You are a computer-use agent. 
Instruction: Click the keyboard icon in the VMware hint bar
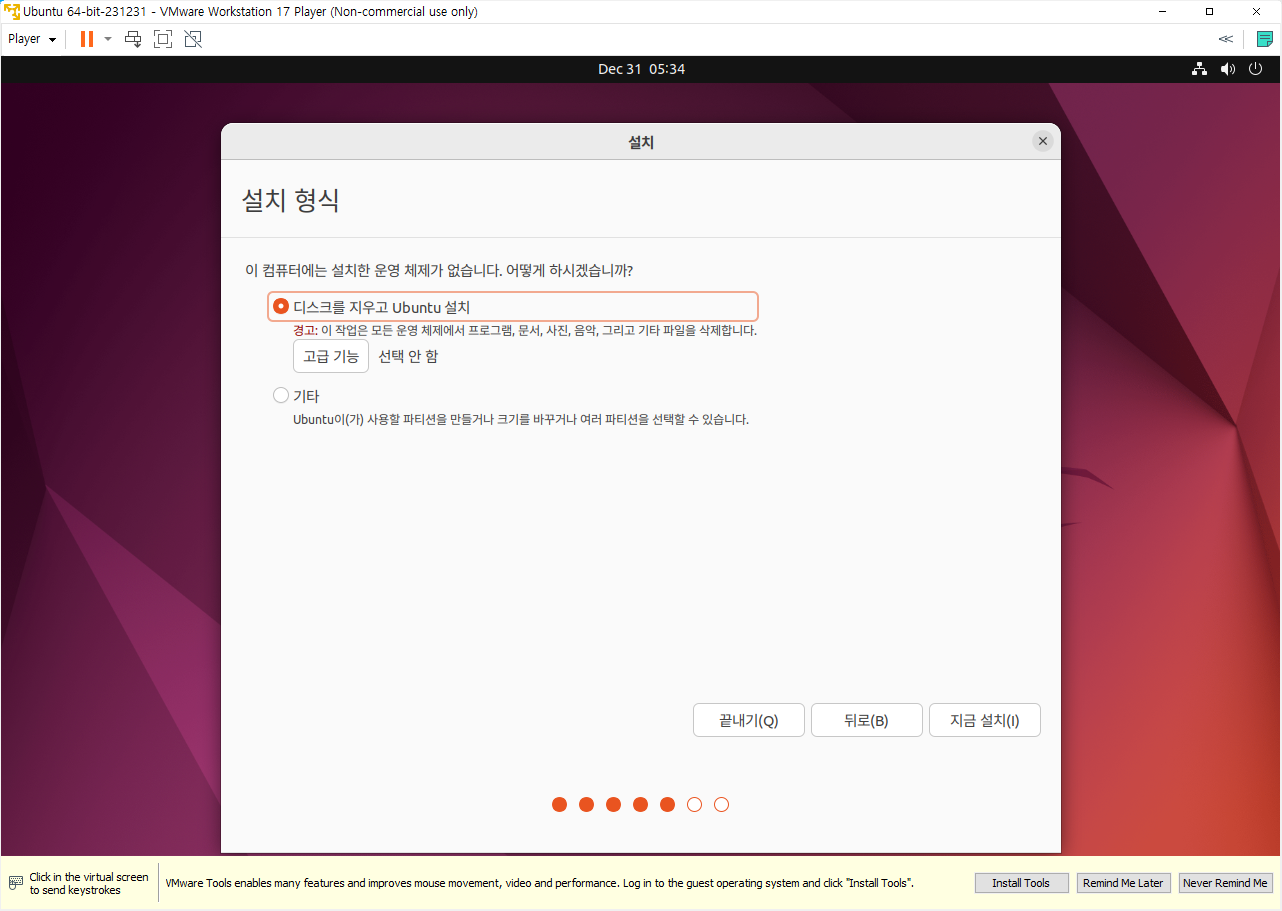tap(16, 883)
